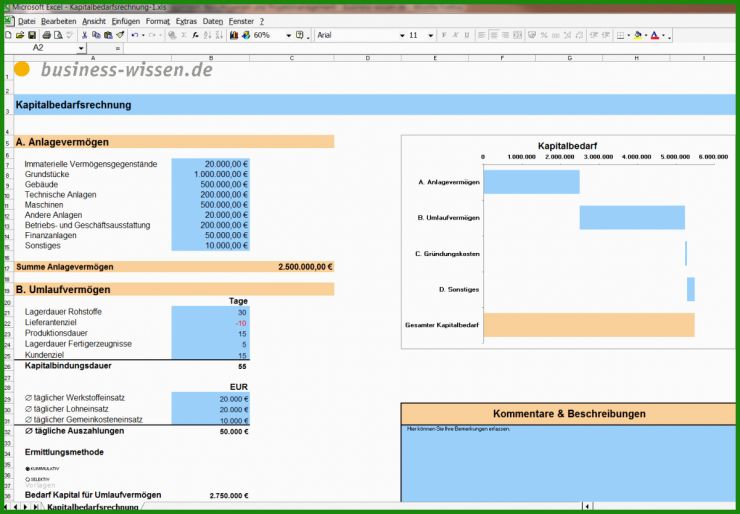The image size is (740, 514).
Task: Click the Kapitalbedarf chart title
Action: click(567, 146)
